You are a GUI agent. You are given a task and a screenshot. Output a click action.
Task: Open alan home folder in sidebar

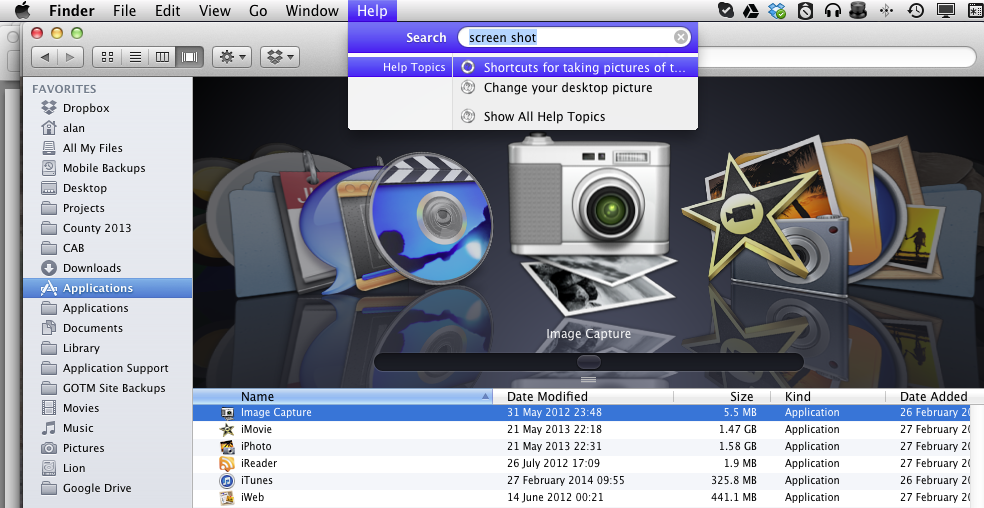[x=108, y=128]
